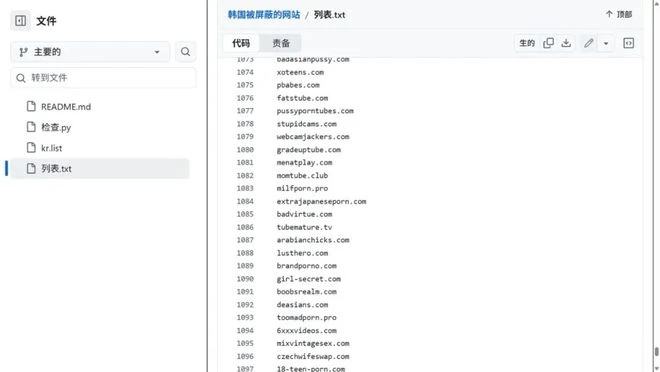Viewport: 660px width, 372px height.
Task: Click the text lusthero.com
Action: point(302,253)
